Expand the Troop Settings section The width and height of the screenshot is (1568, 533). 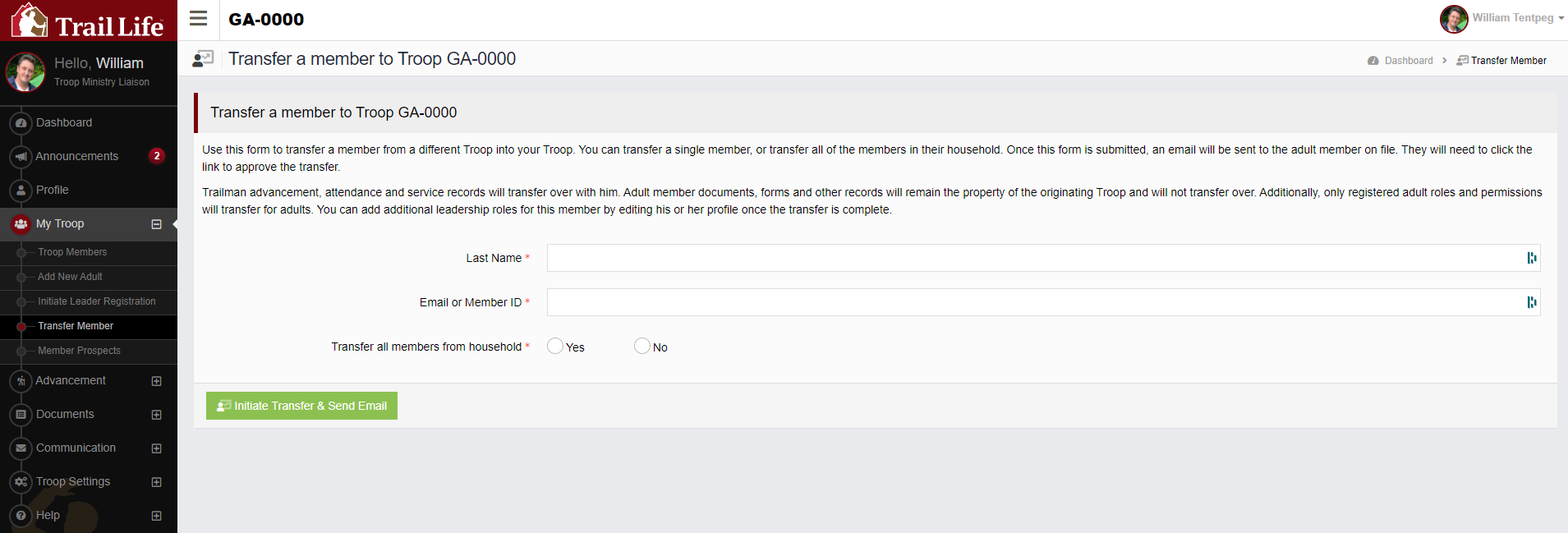[156, 482]
